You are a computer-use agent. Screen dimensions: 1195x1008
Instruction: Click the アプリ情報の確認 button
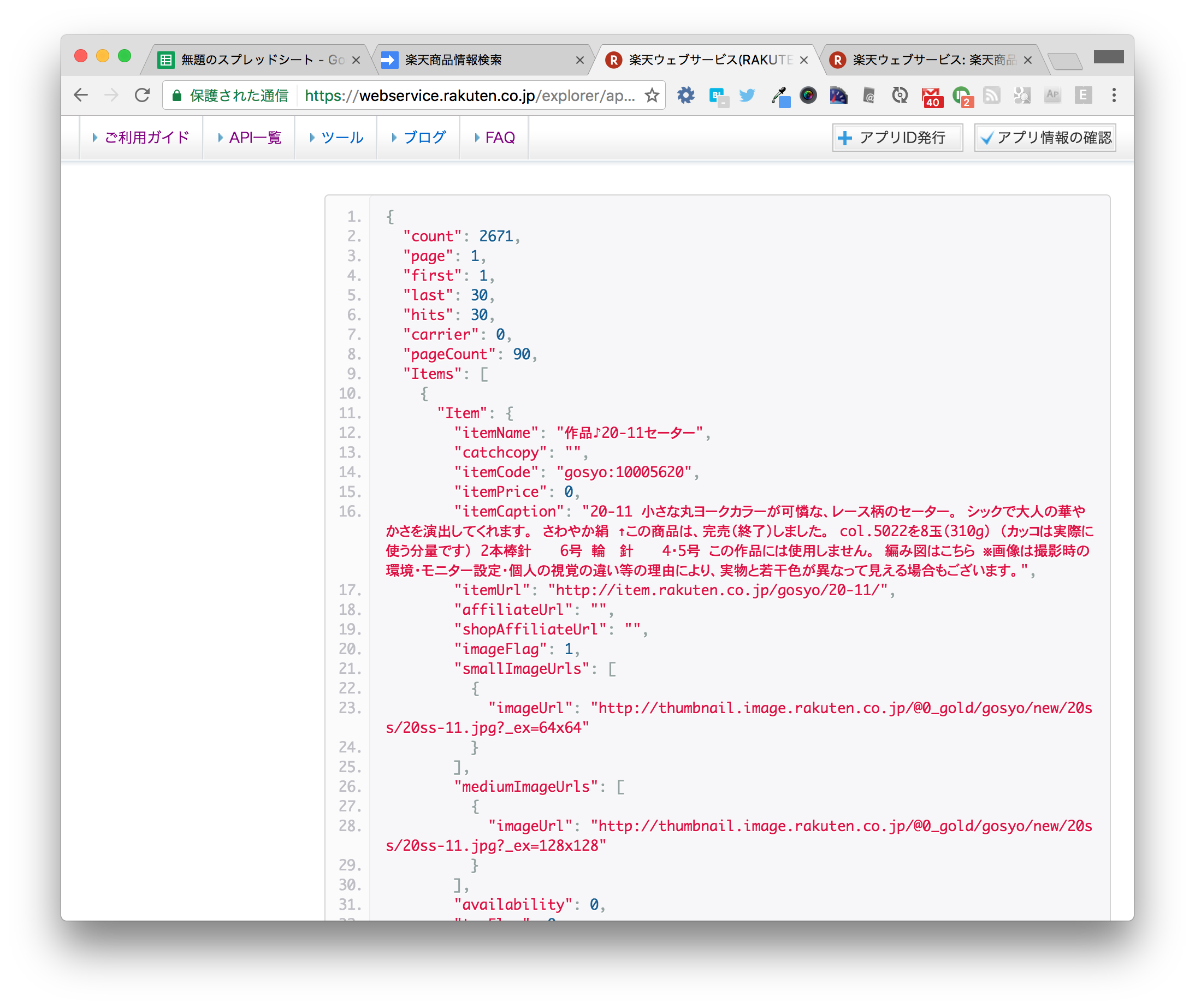click(x=1045, y=138)
